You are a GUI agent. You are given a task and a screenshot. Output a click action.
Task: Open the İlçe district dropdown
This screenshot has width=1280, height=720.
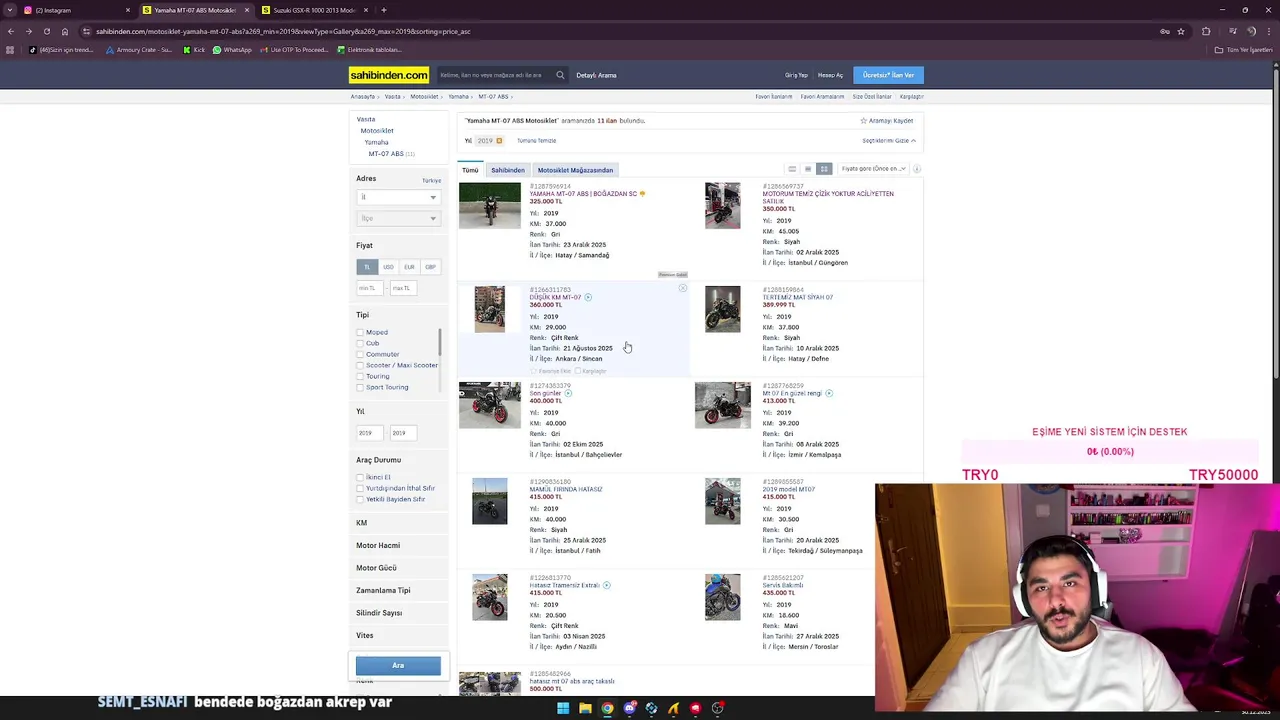click(398, 218)
